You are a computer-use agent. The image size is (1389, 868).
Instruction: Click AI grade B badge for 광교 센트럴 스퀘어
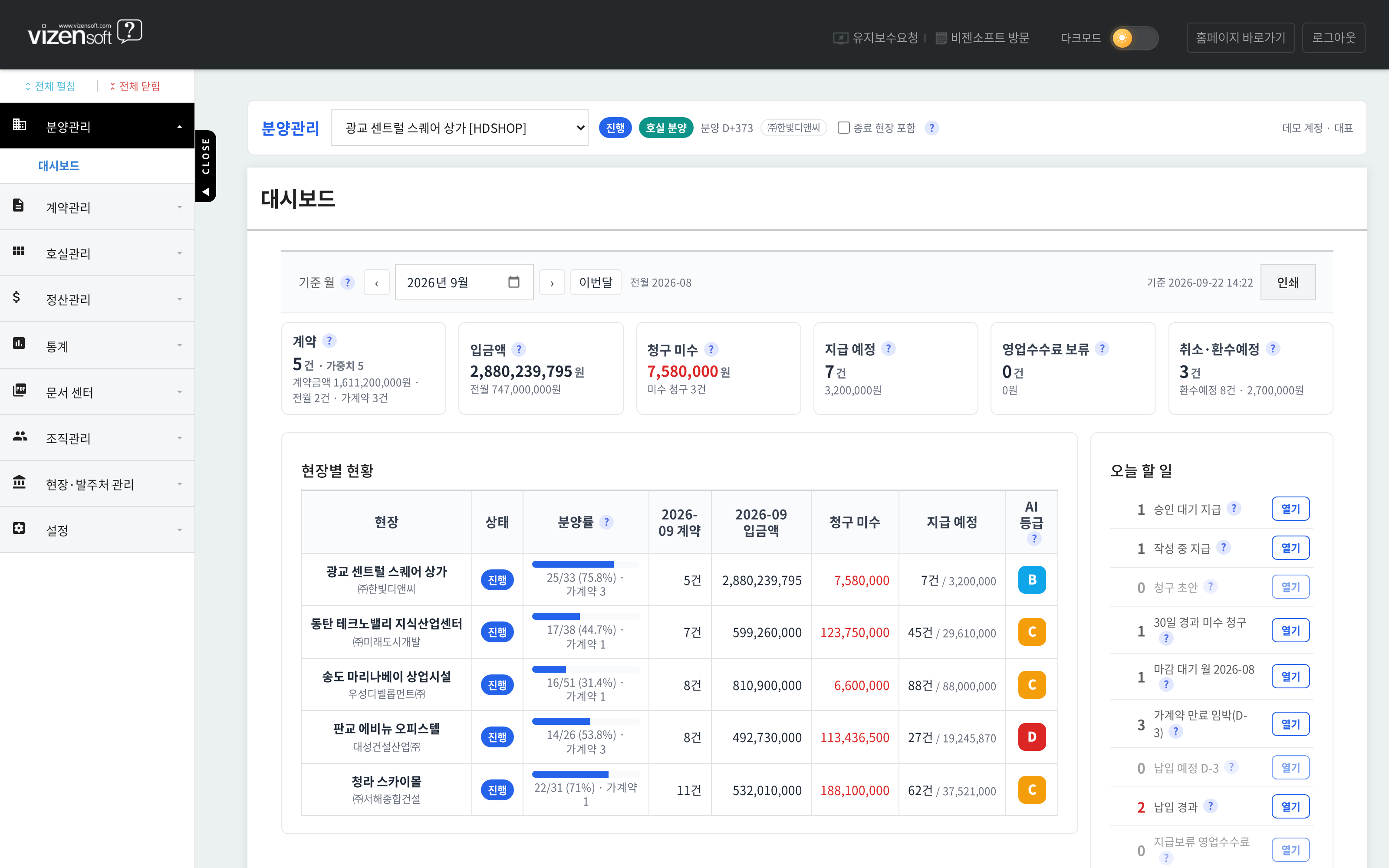[1031, 580]
